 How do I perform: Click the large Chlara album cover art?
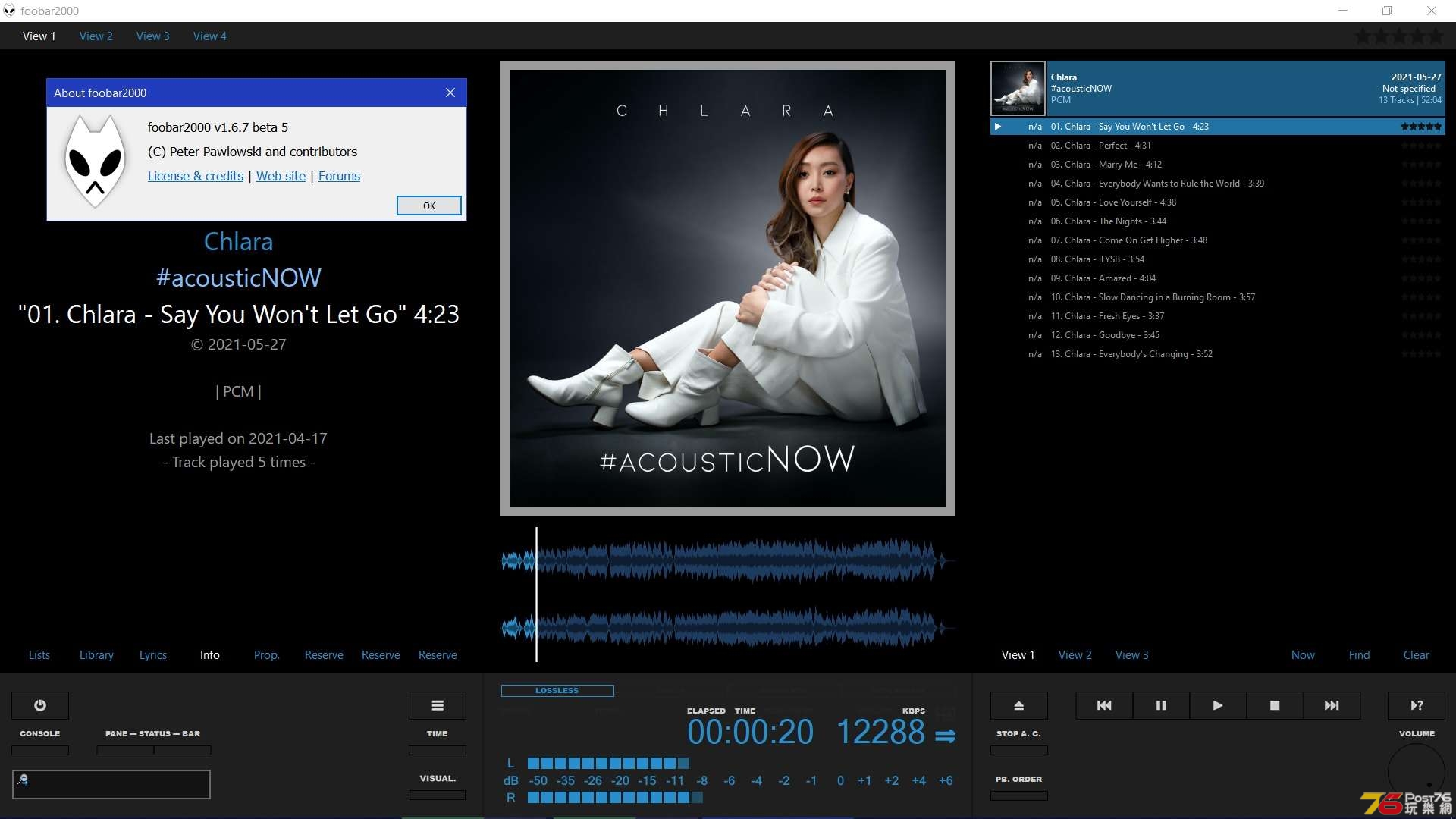click(x=728, y=288)
